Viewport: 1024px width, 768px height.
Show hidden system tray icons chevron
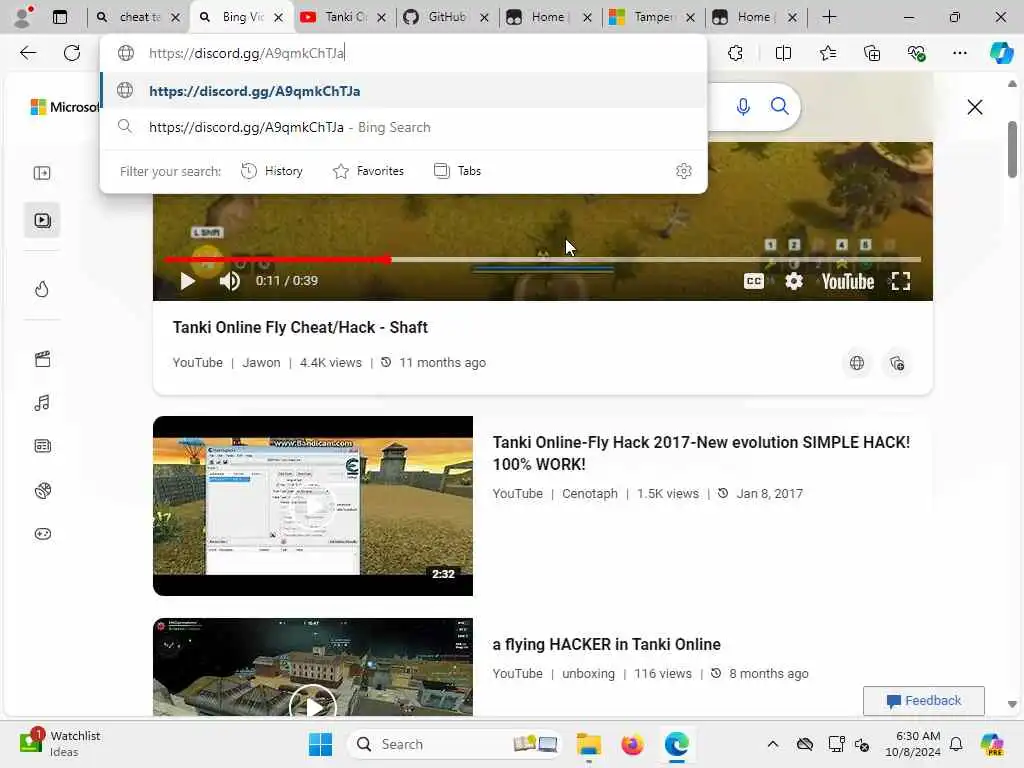pyautogui.click(x=773, y=744)
